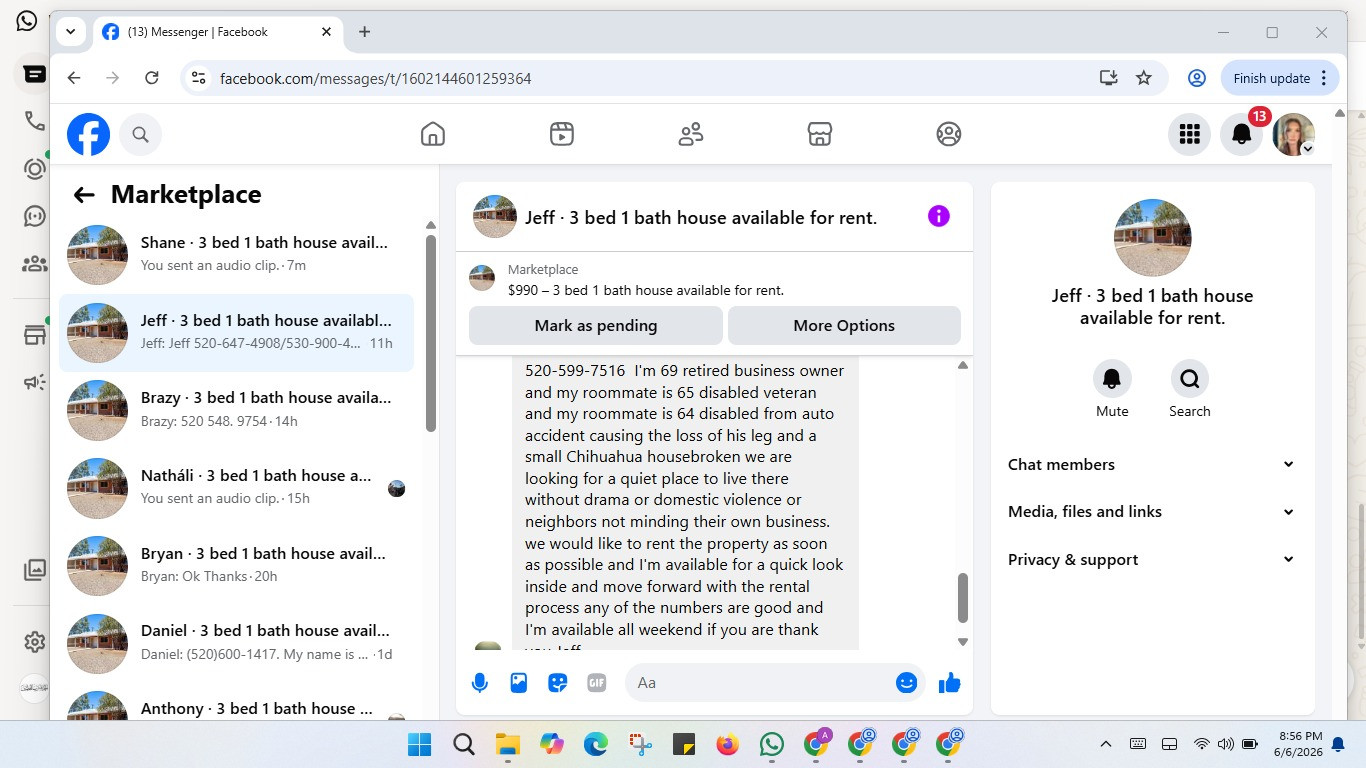Open the Facebook account avatar menu
The width and height of the screenshot is (1366, 768).
point(1294,134)
